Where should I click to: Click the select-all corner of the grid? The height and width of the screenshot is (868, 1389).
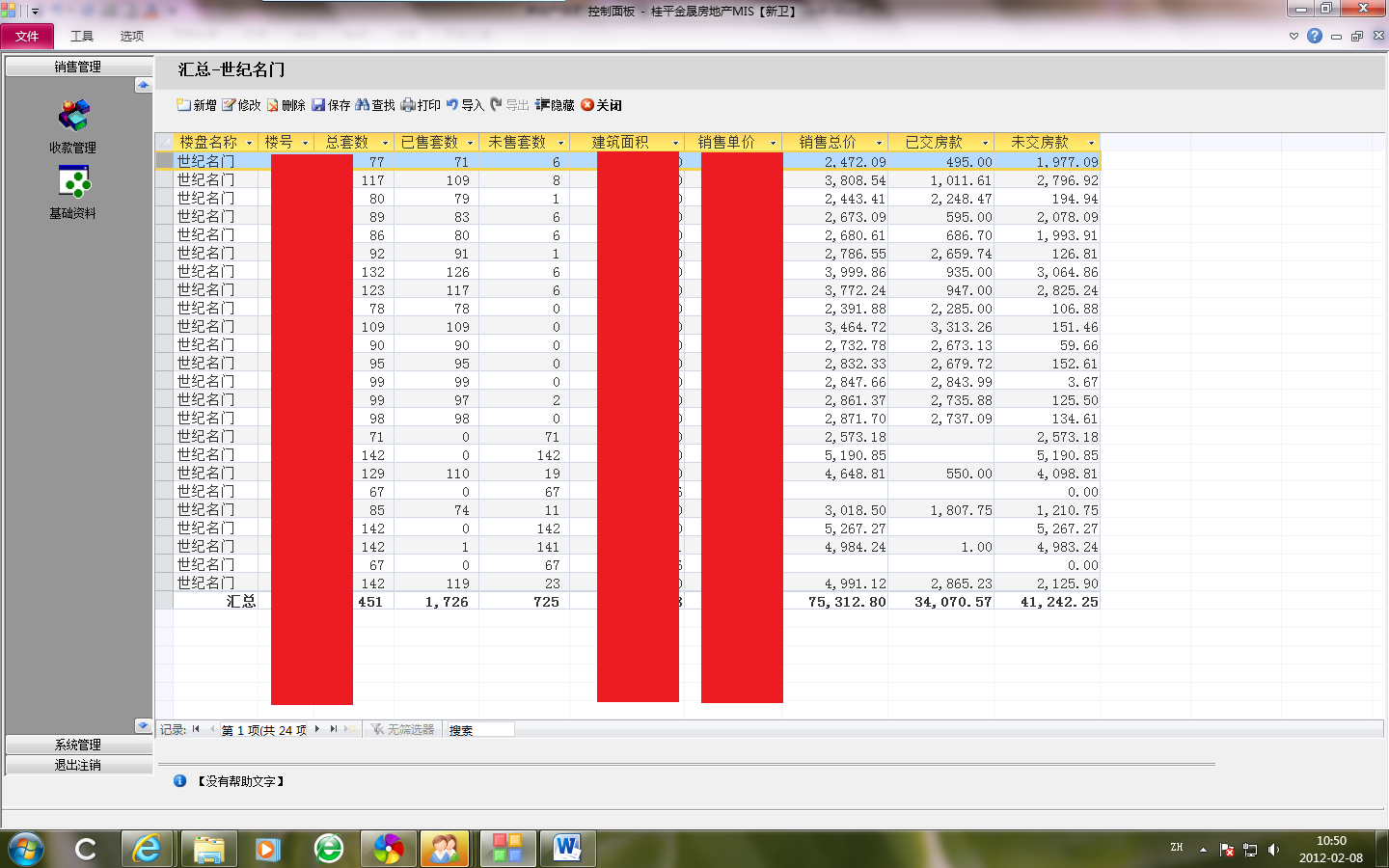(164, 142)
